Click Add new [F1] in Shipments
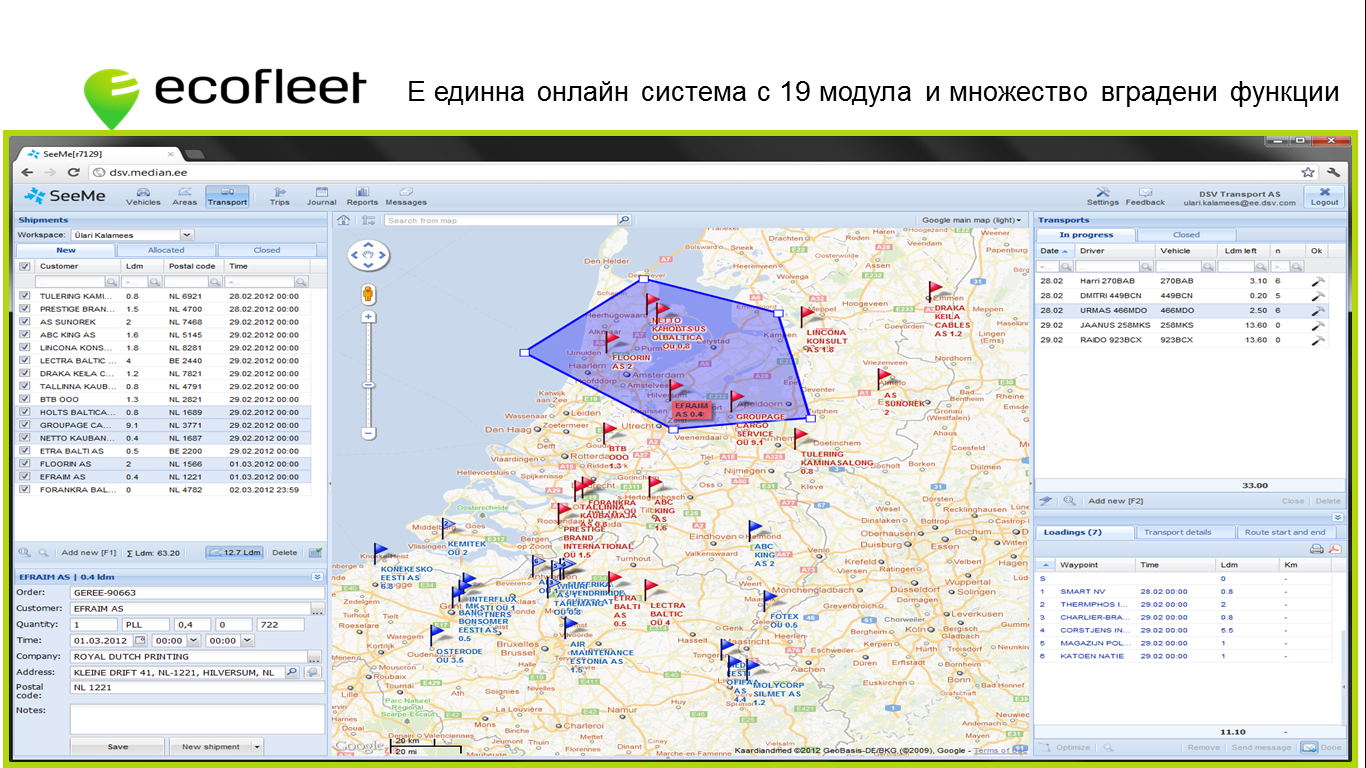The height and width of the screenshot is (768, 1366). pyautogui.click(x=89, y=552)
